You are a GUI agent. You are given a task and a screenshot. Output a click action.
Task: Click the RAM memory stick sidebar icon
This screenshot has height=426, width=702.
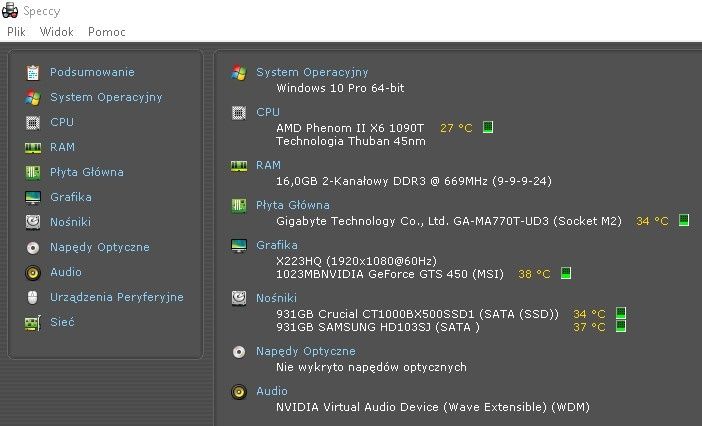click(33, 147)
